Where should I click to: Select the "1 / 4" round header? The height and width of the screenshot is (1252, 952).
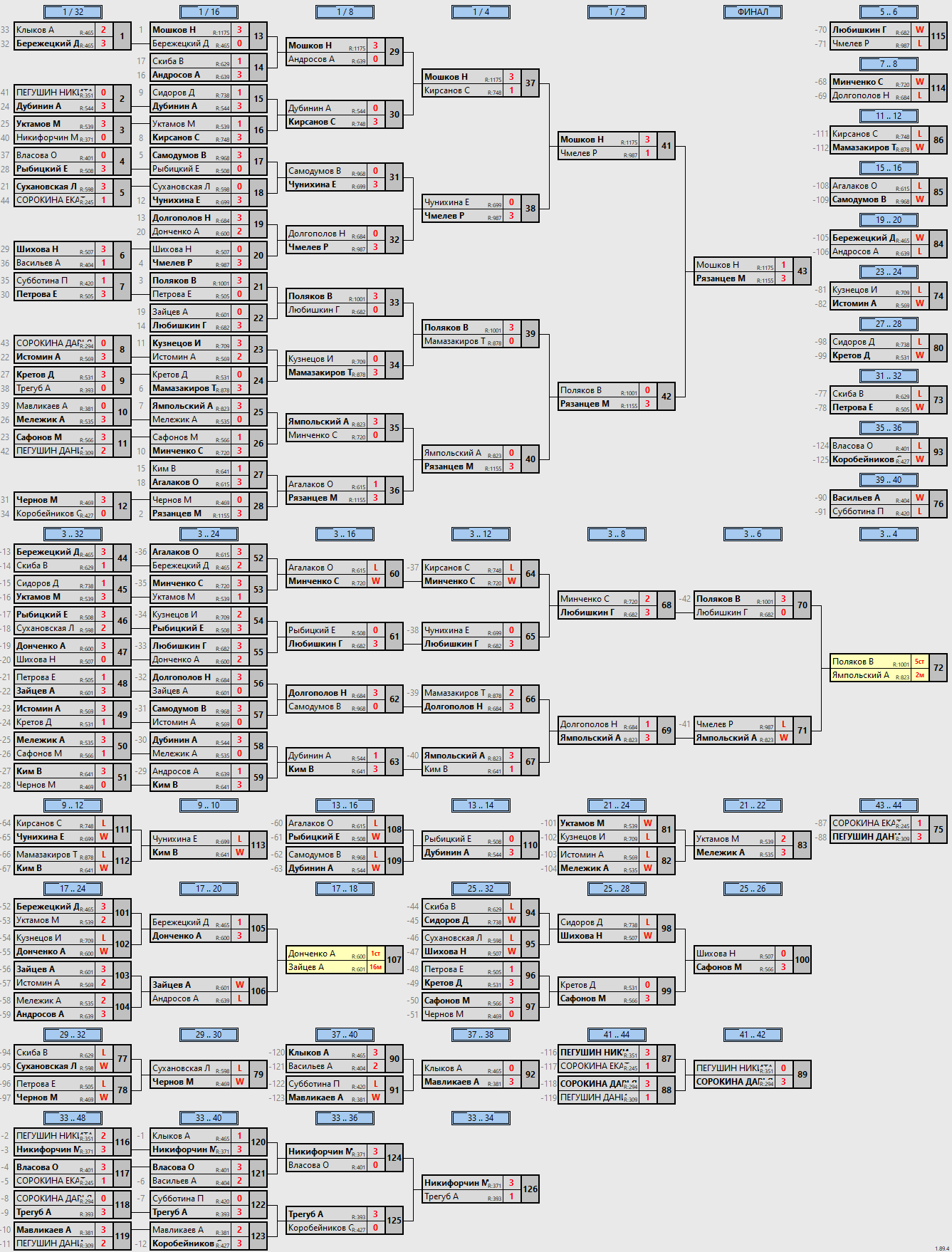click(481, 12)
